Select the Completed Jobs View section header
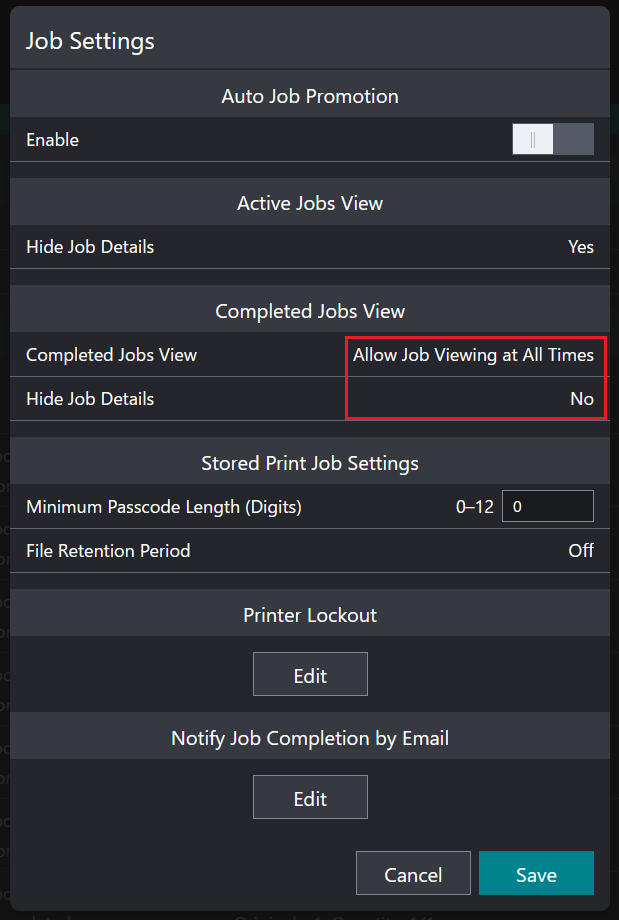The height and width of the screenshot is (920, 619). [x=310, y=311]
